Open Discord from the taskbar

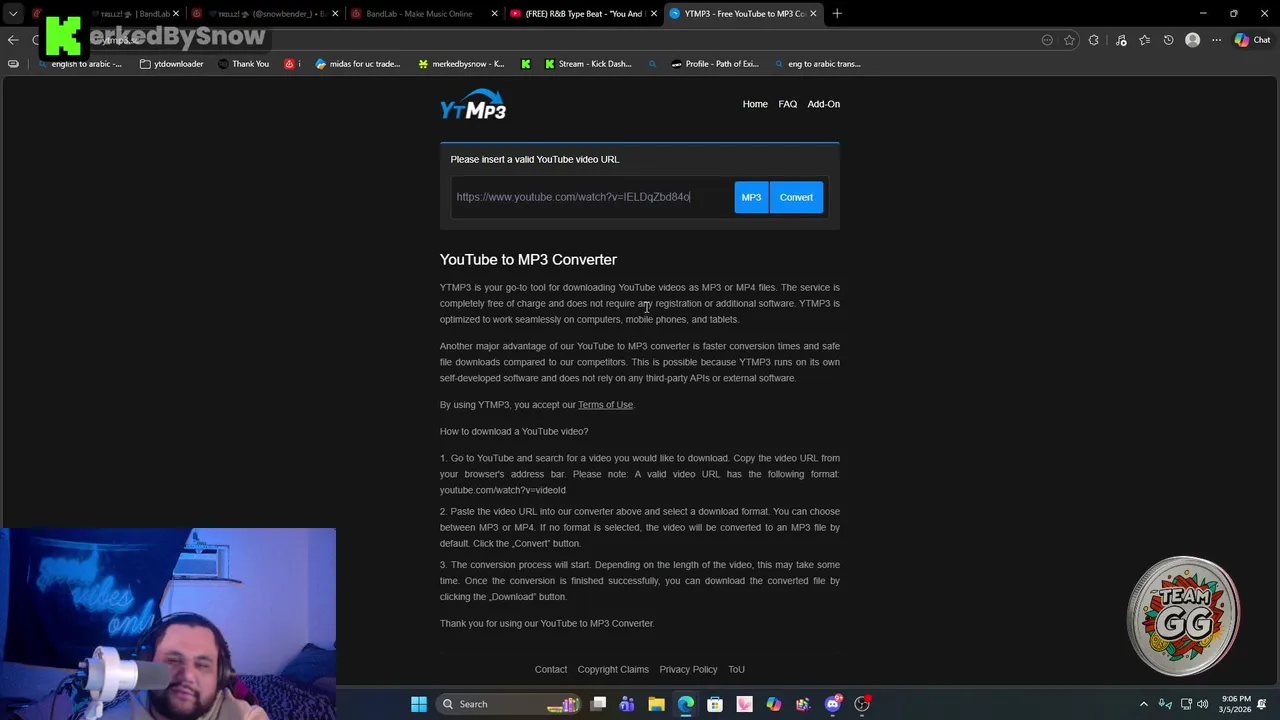[832, 704]
